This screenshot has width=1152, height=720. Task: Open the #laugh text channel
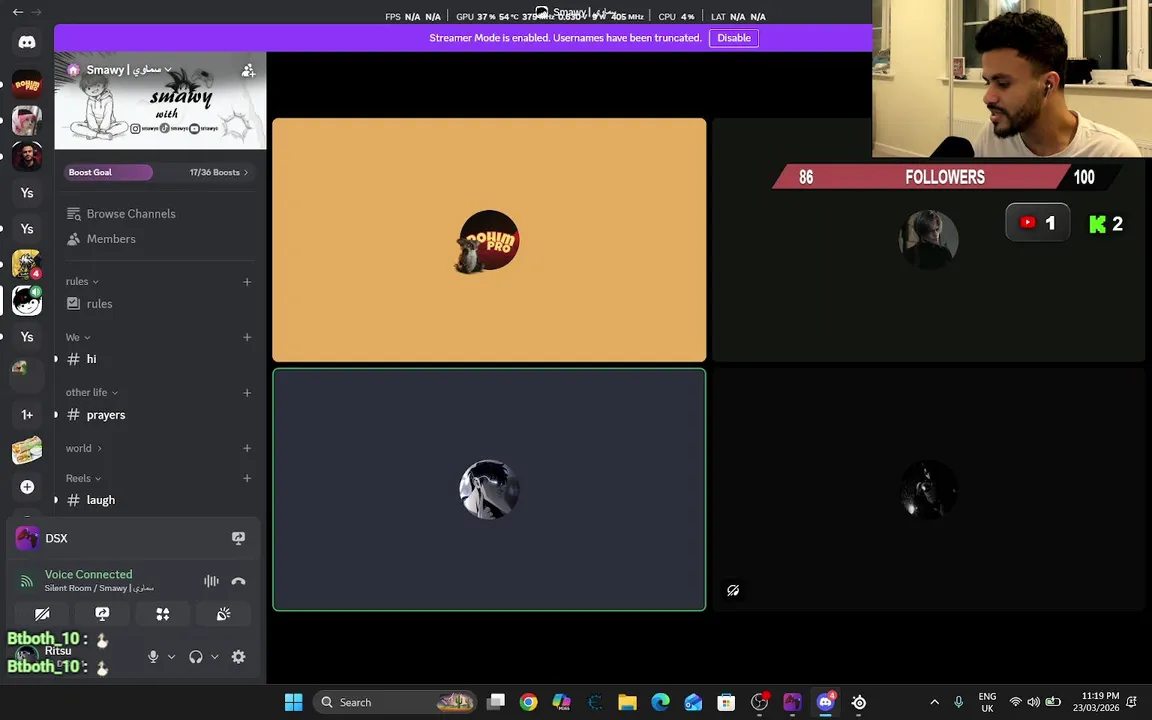pos(159,500)
